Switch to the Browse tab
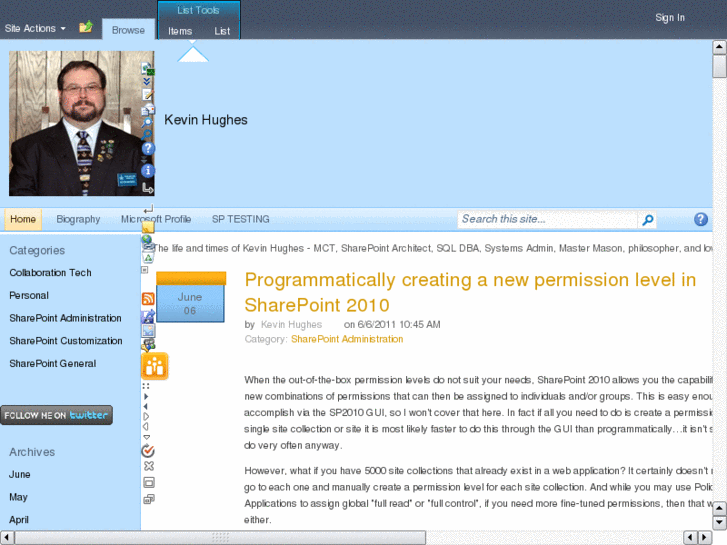 click(128, 30)
